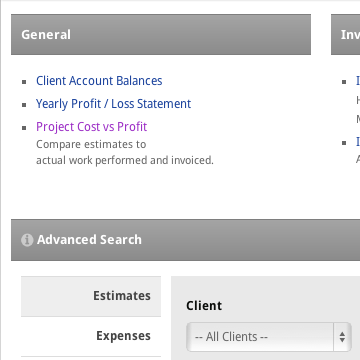
Task: Click the info icon beside Advanced Search
Action: (27, 240)
